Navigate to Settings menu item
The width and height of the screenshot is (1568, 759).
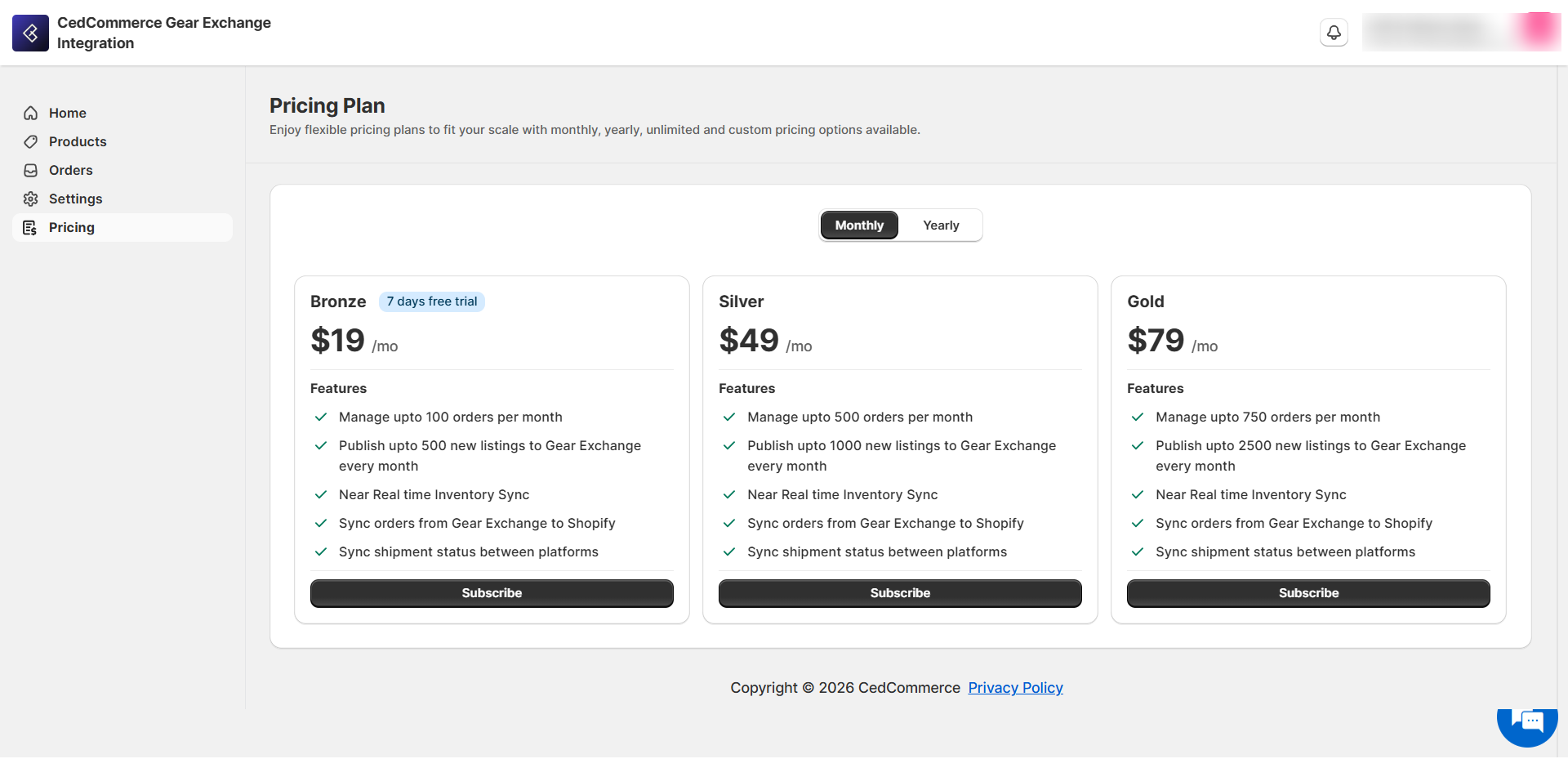(x=75, y=199)
